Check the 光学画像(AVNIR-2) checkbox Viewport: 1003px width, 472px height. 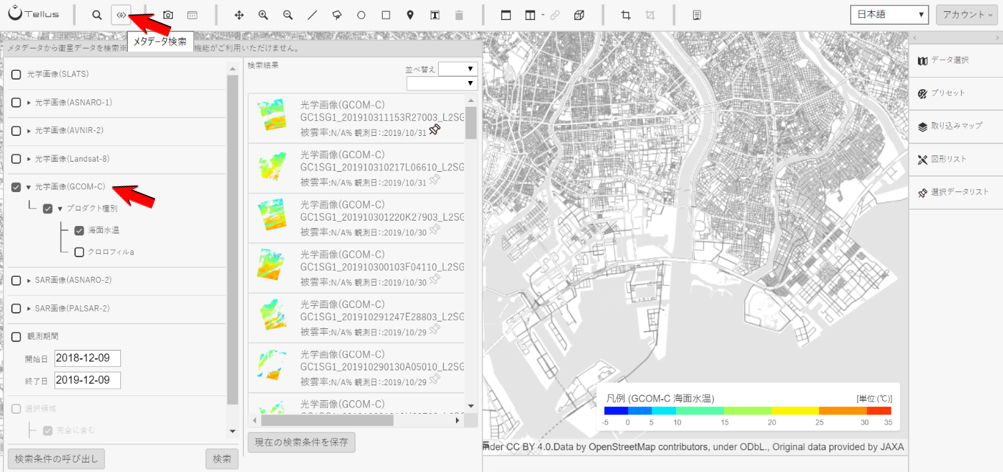(x=17, y=130)
